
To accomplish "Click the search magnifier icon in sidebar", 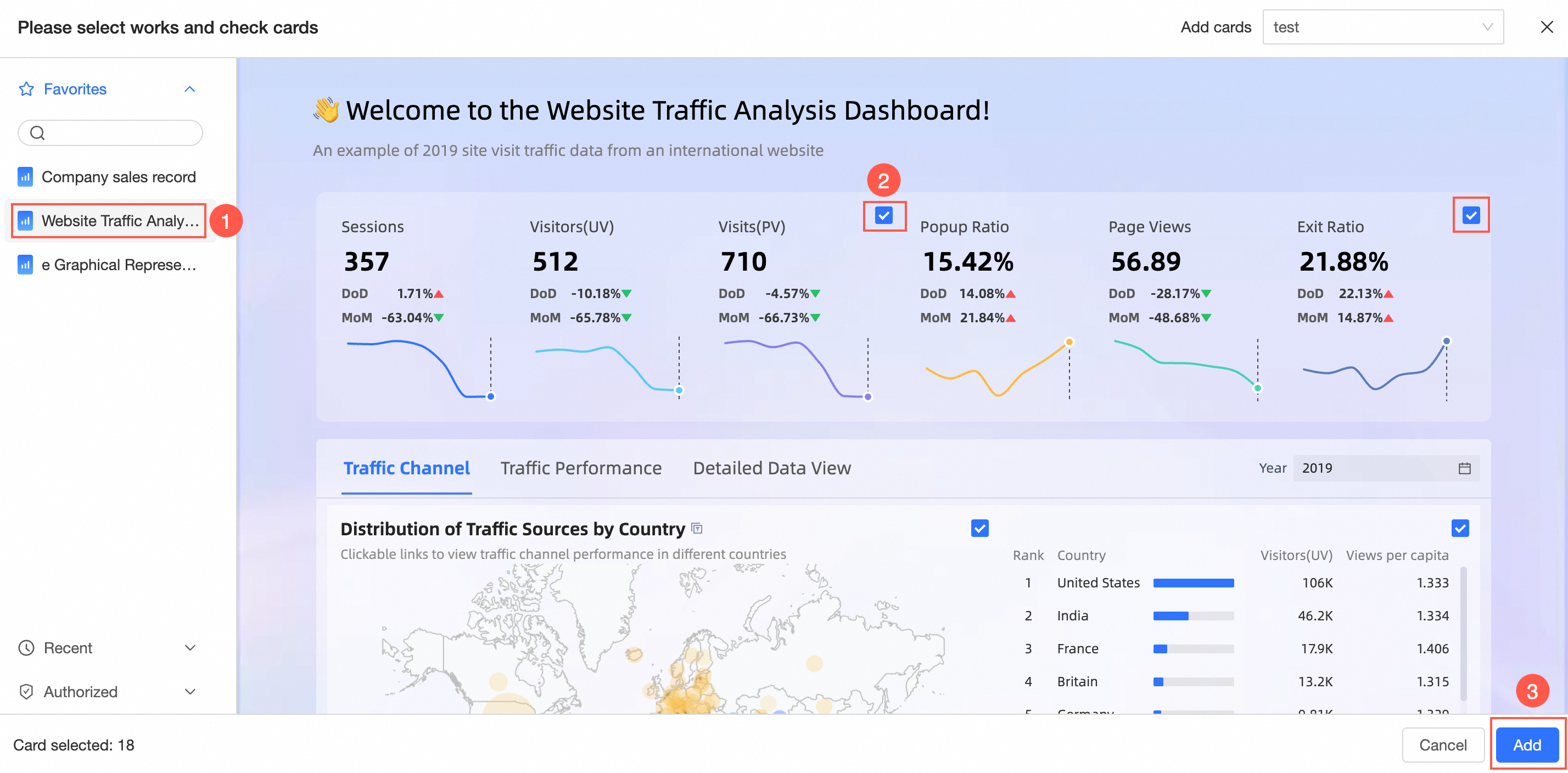I will click(37, 133).
